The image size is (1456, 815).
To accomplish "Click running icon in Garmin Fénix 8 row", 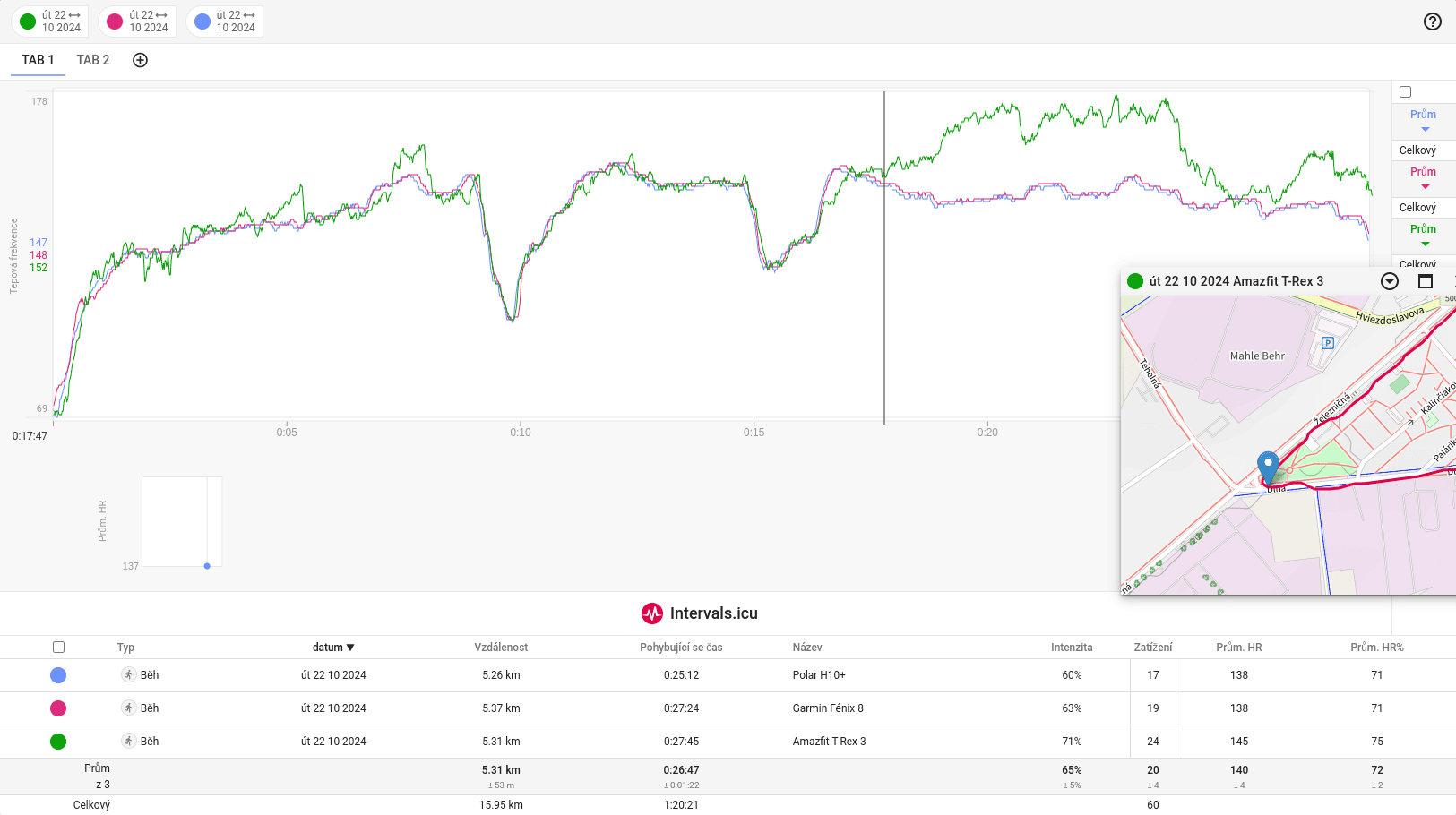I will coord(129,708).
